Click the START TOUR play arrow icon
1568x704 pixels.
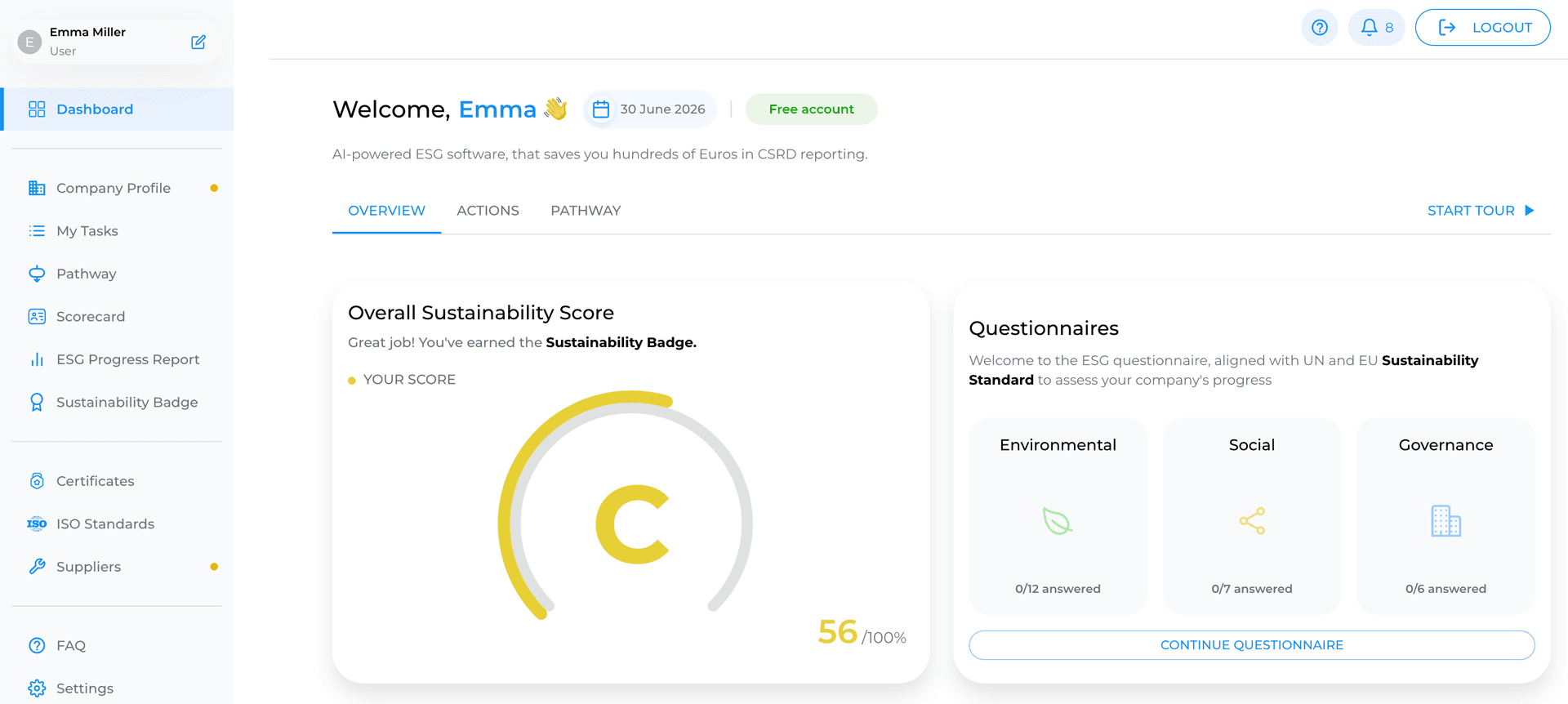(x=1530, y=211)
